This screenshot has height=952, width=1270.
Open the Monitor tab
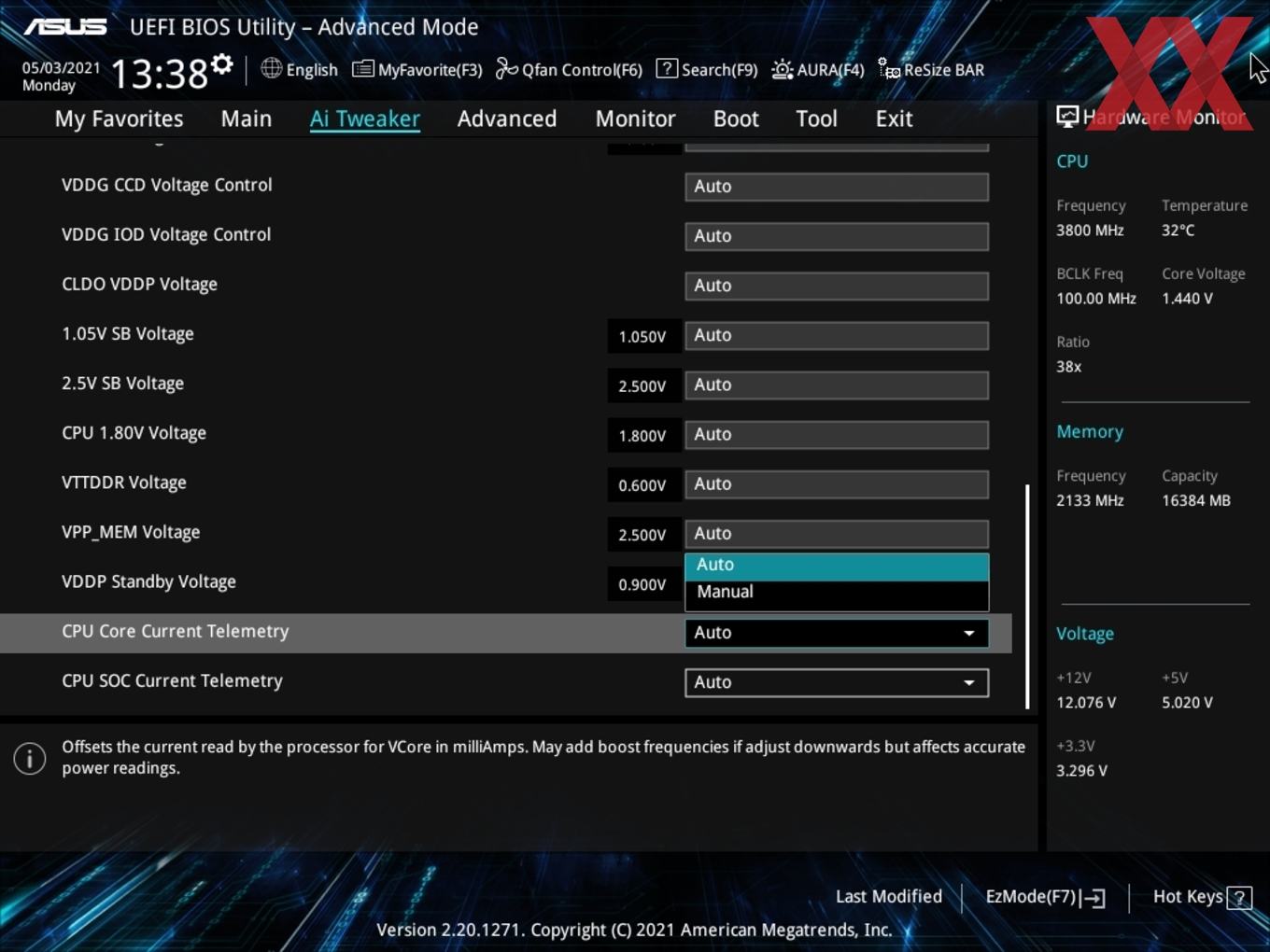coord(635,119)
